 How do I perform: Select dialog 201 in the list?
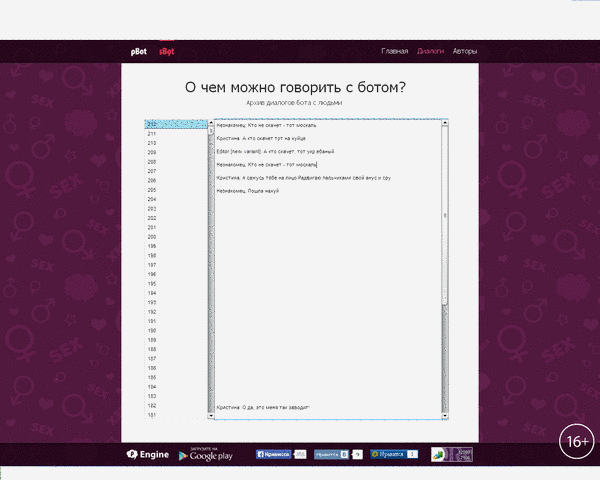coord(176,227)
